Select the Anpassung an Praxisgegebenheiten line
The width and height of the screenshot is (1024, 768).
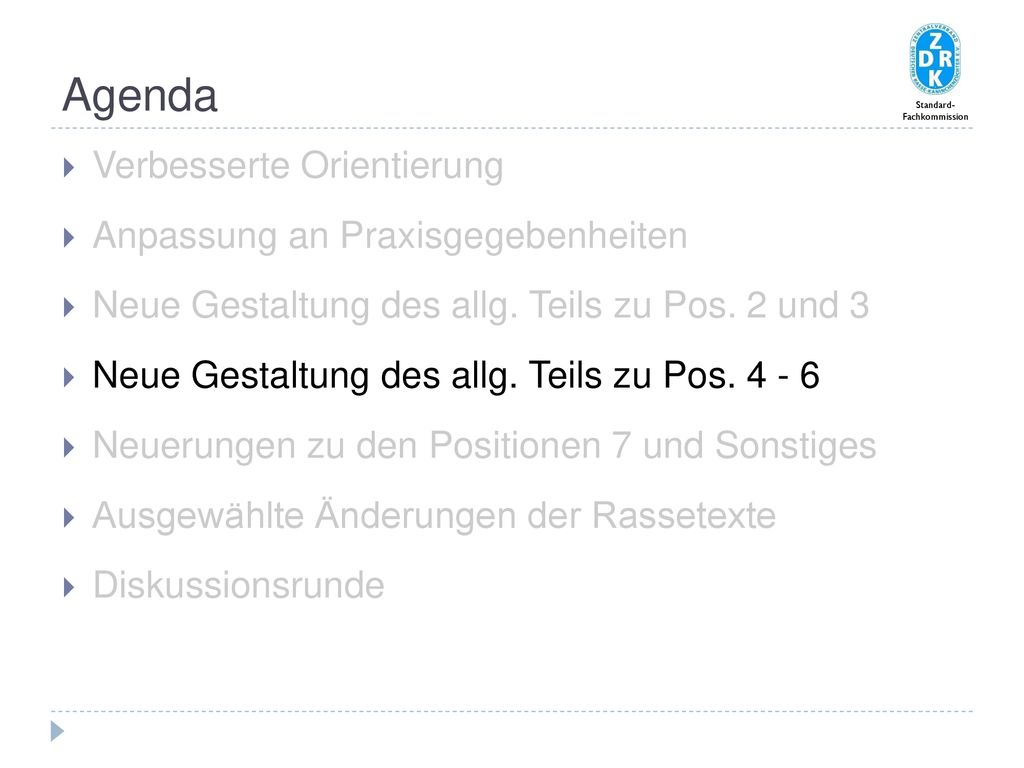click(x=390, y=236)
